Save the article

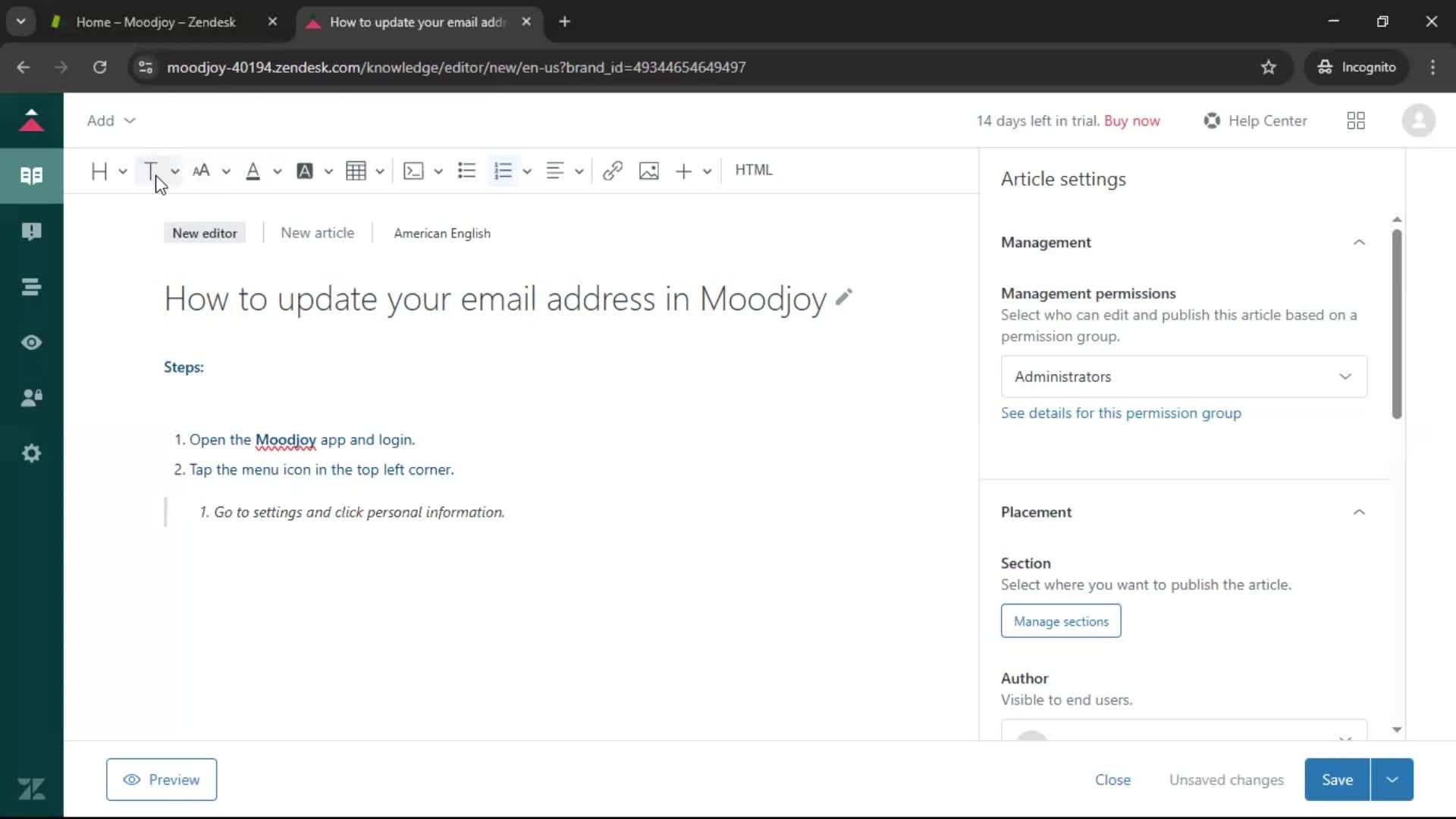[x=1337, y=780]
